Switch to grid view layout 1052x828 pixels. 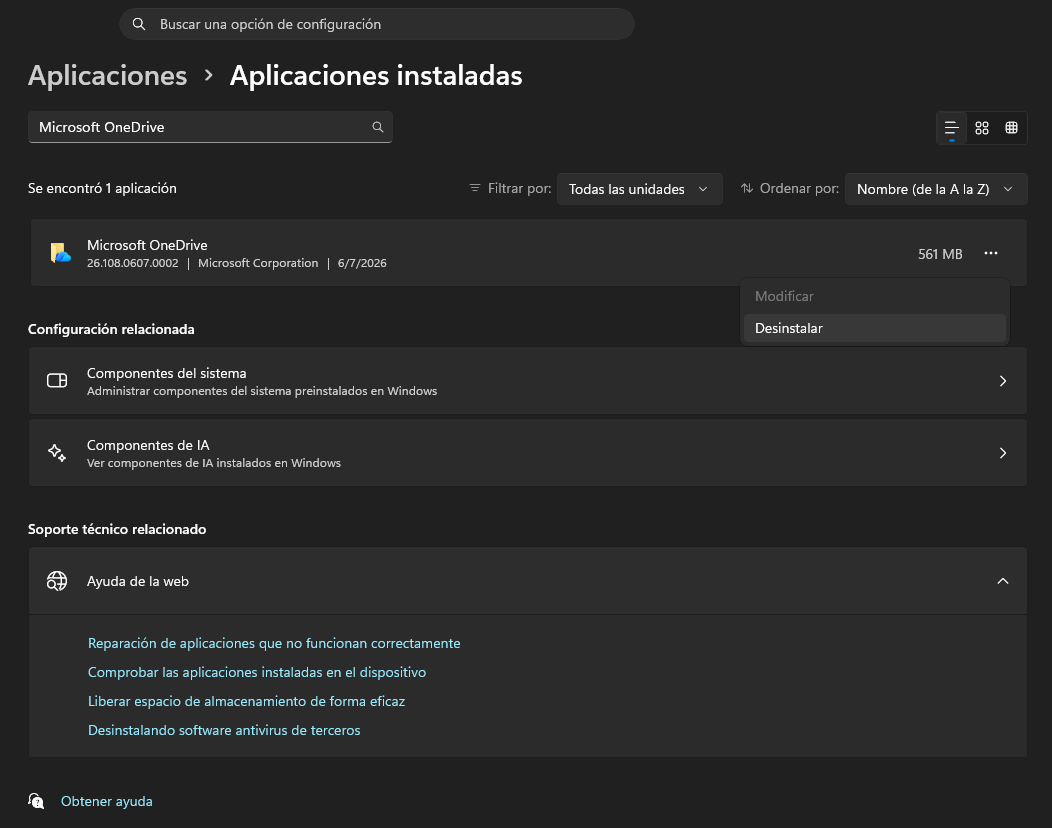982,127
